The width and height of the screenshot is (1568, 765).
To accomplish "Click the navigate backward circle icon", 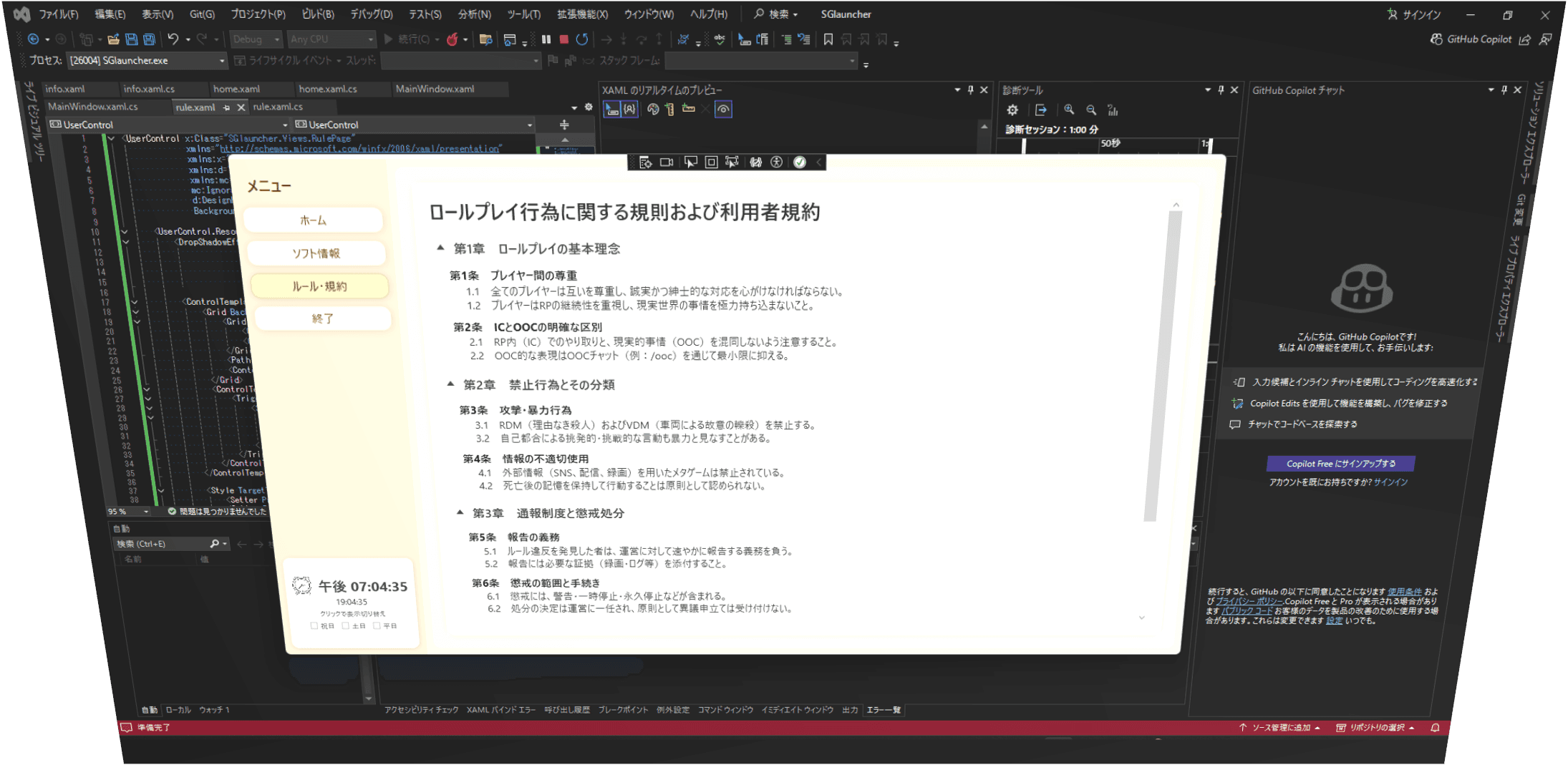I will 33,39.
